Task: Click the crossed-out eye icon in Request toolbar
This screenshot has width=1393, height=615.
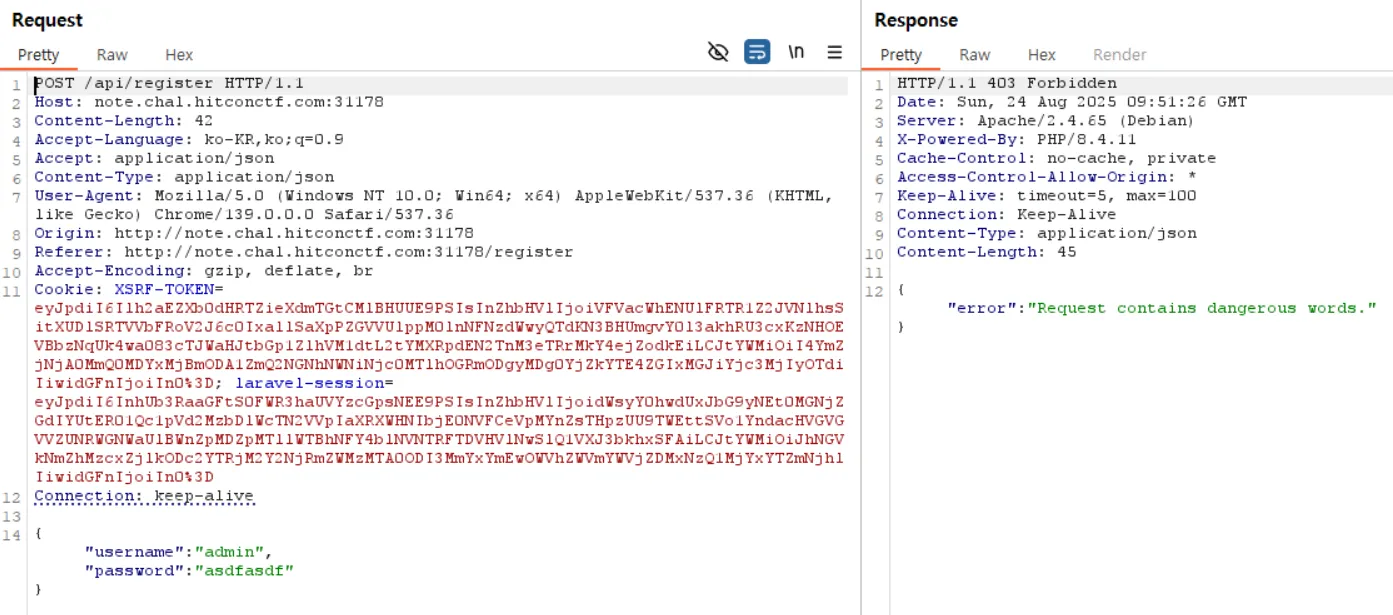Action: click(x=718, y=53)
